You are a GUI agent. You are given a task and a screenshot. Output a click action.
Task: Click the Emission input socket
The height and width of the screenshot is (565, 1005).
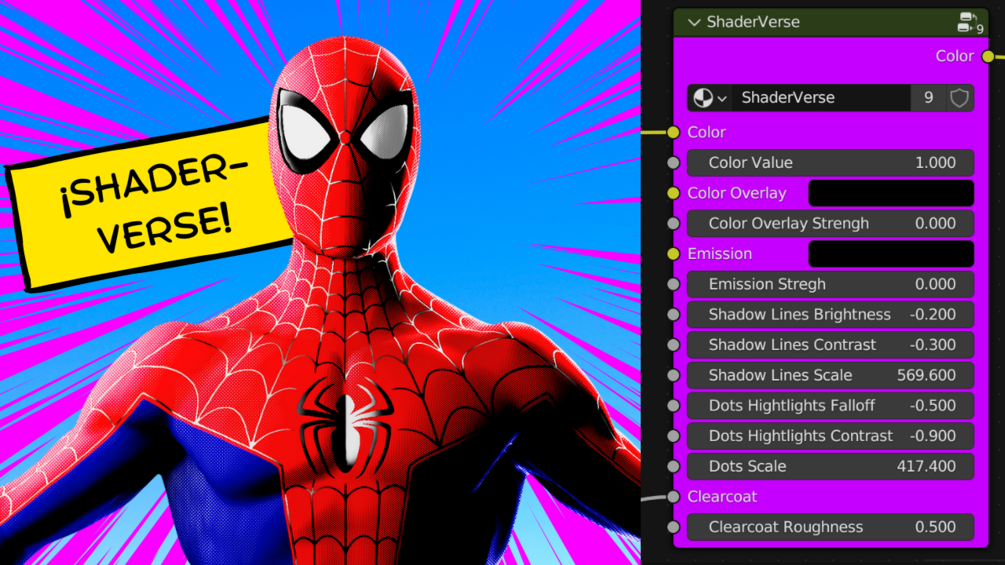click(673, 254)
